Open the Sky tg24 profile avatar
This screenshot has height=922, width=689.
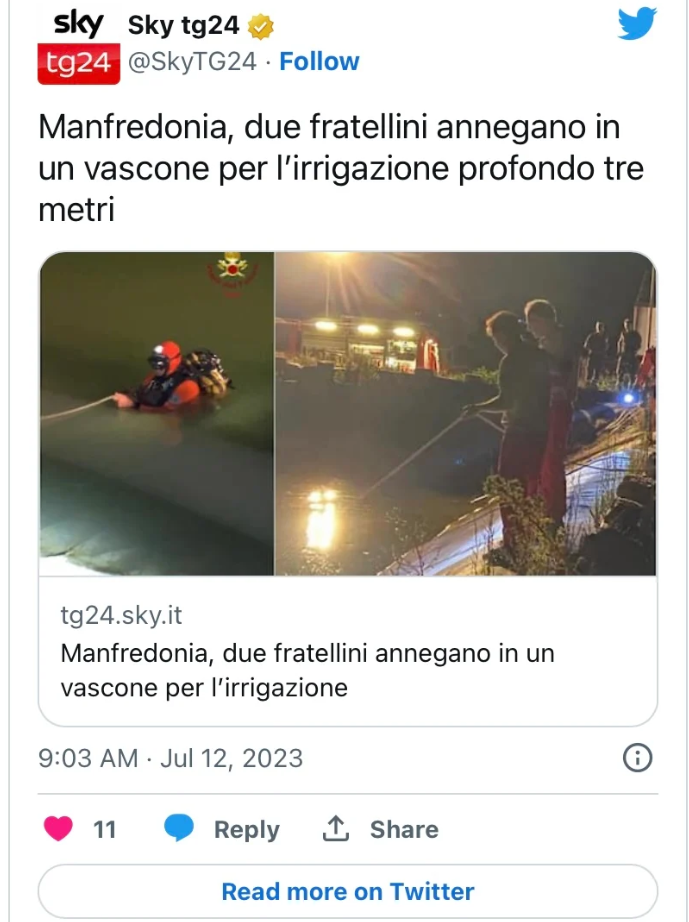(79, 47)
